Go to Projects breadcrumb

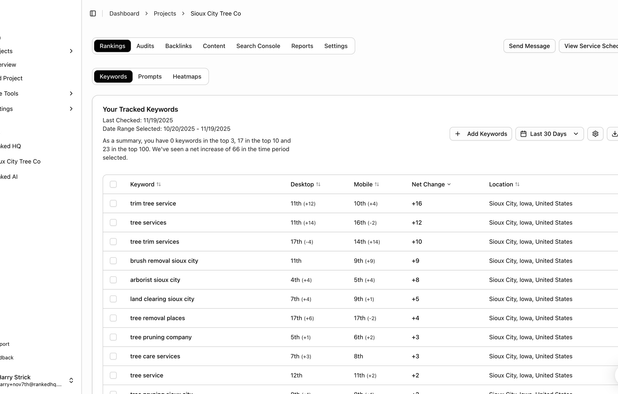point(165,13)
